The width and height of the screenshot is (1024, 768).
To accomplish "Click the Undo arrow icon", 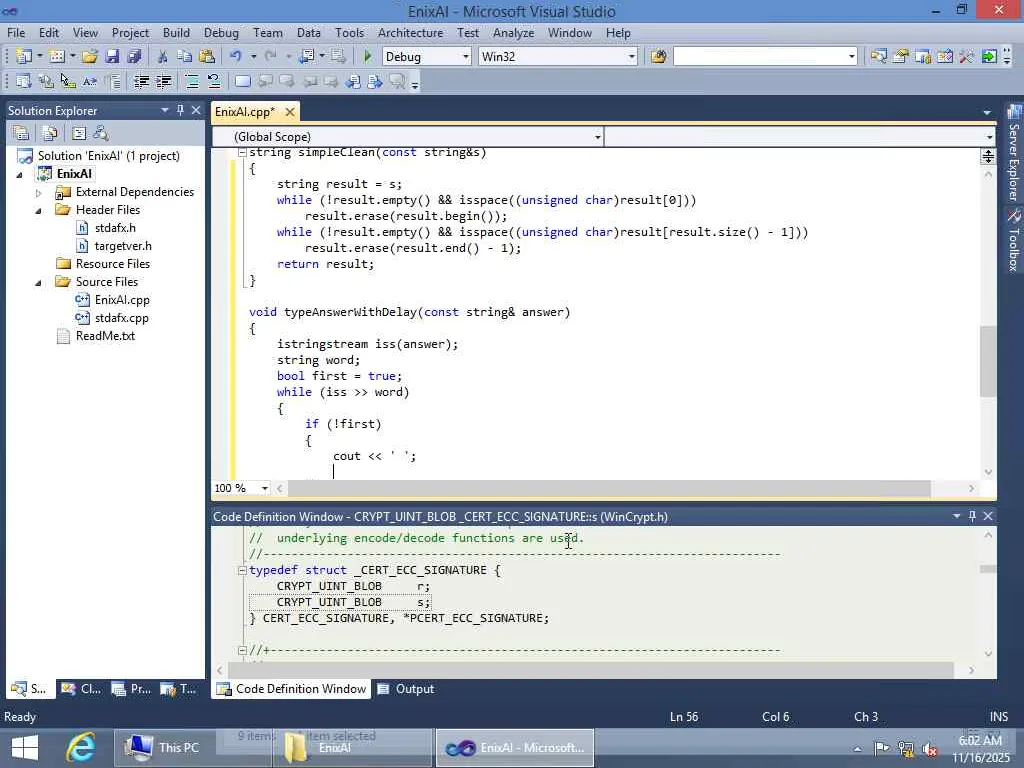I will click(236, 57).
